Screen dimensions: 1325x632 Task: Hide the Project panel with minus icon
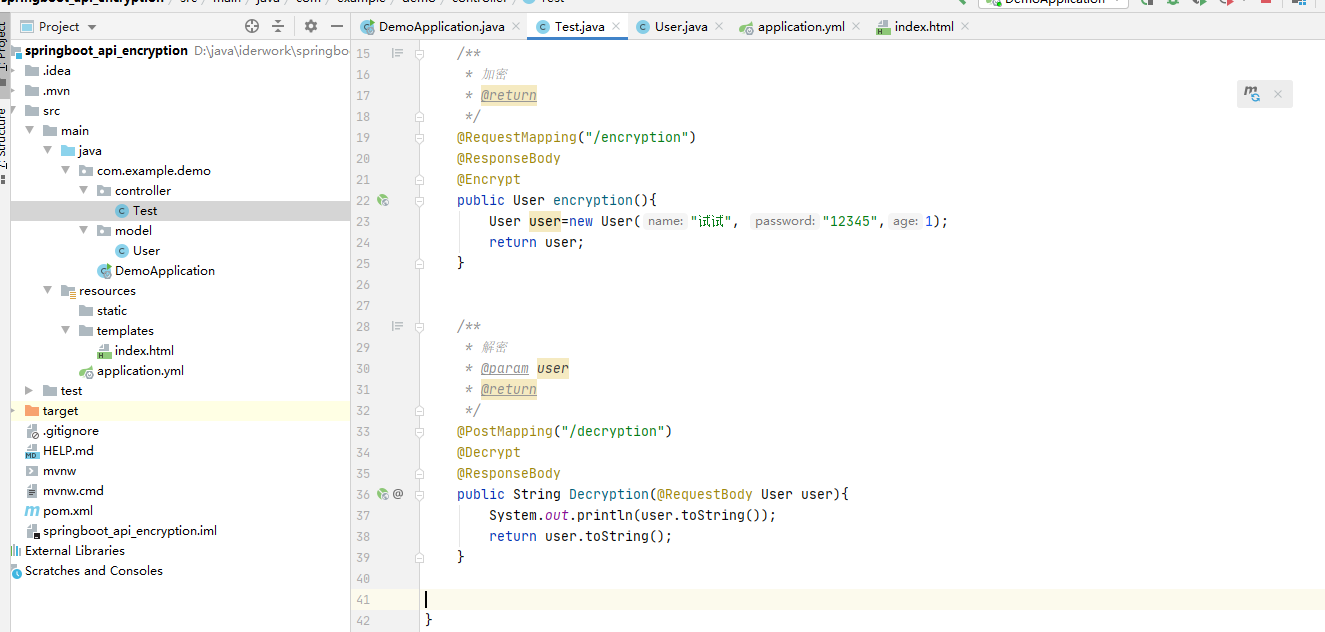coord(337,27)
